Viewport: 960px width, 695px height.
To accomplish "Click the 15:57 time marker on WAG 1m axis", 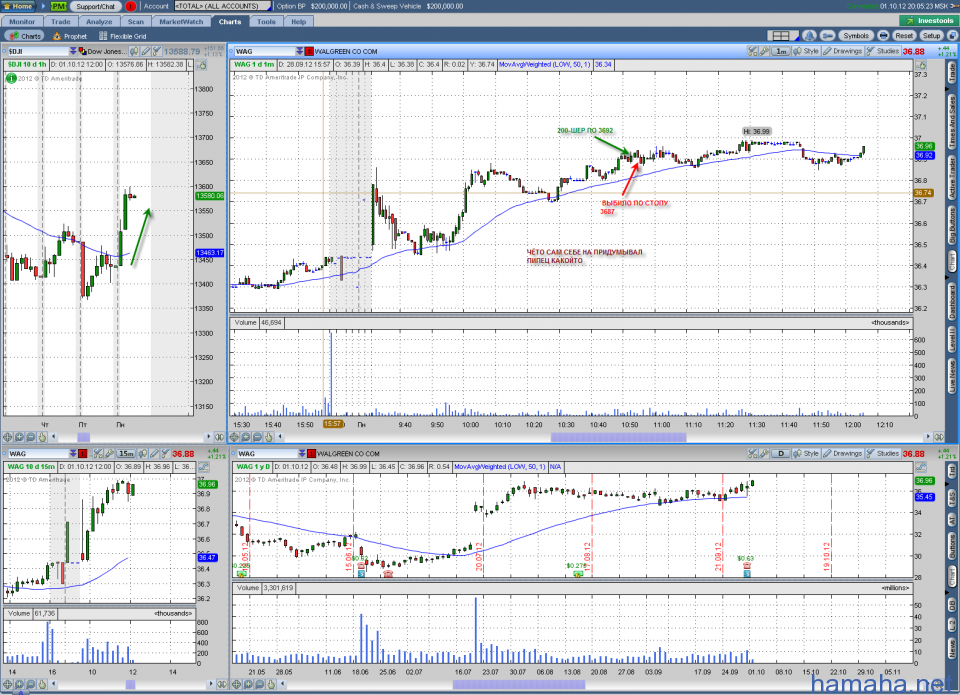I will click(333, 424).
